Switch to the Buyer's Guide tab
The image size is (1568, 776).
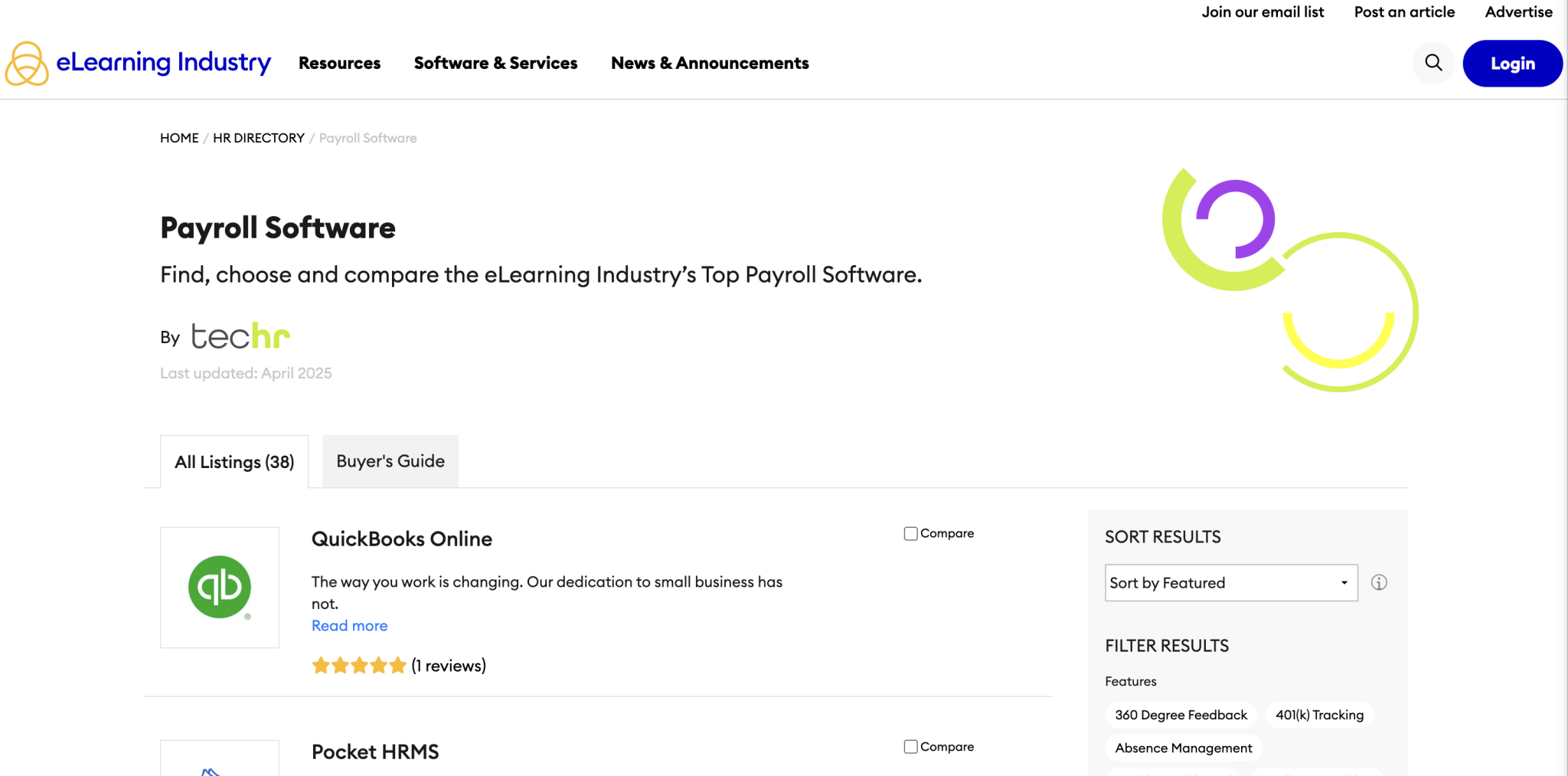(x=390, y=461)
